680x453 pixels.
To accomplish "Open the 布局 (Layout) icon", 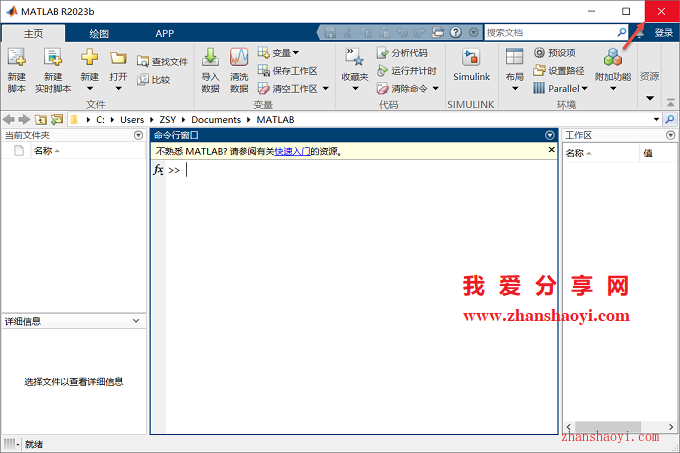I will [x=515, y=57].
